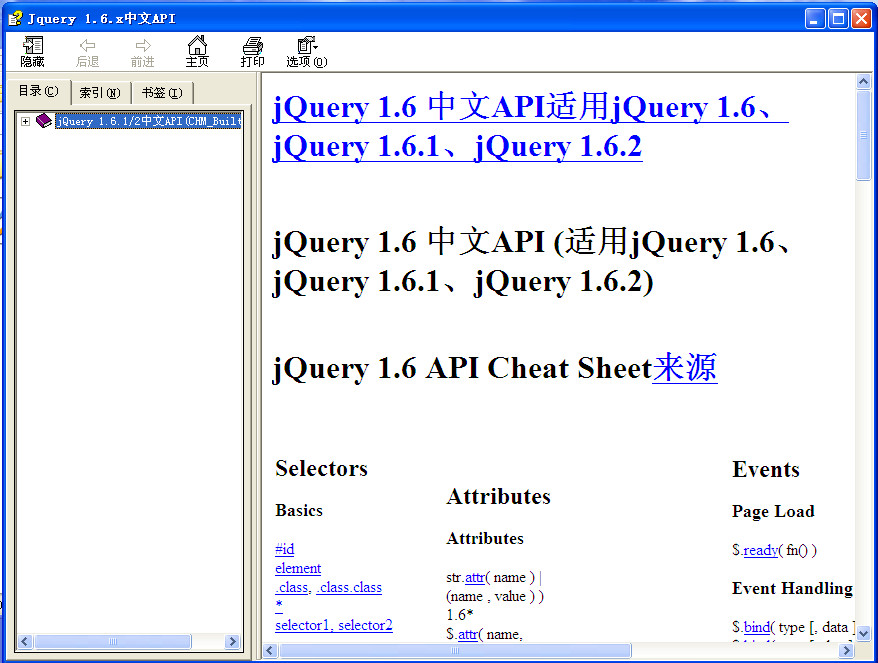Maximize the Jquery 1.6.x中文API window
The width and height of the screenshot is (878, 663).
838,19
